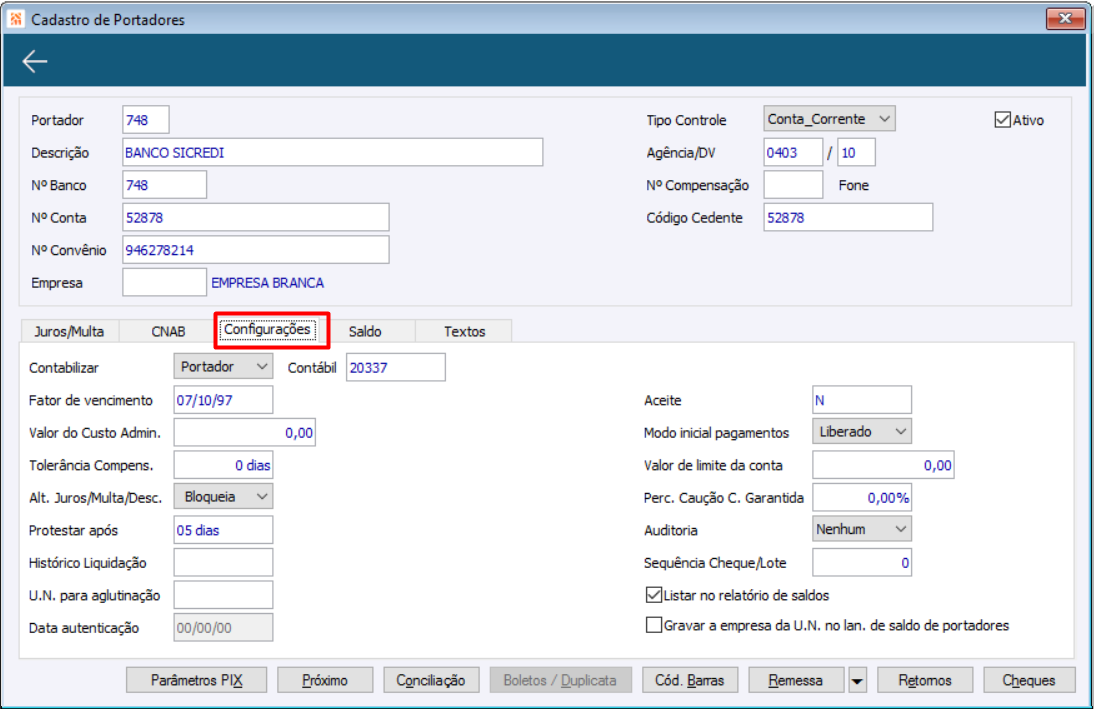Click the Cód. Barras button
Viewport: 1096px width, 709px height.
[x=689, y=680]
